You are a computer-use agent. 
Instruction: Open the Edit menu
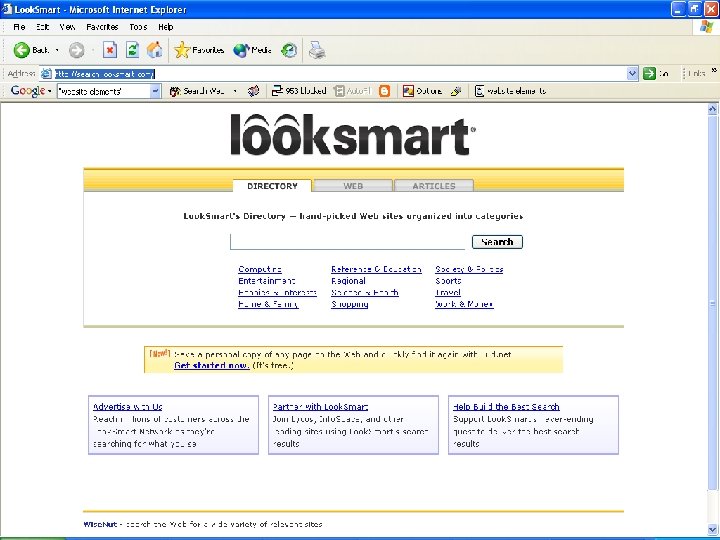click(x=42, y=27)
